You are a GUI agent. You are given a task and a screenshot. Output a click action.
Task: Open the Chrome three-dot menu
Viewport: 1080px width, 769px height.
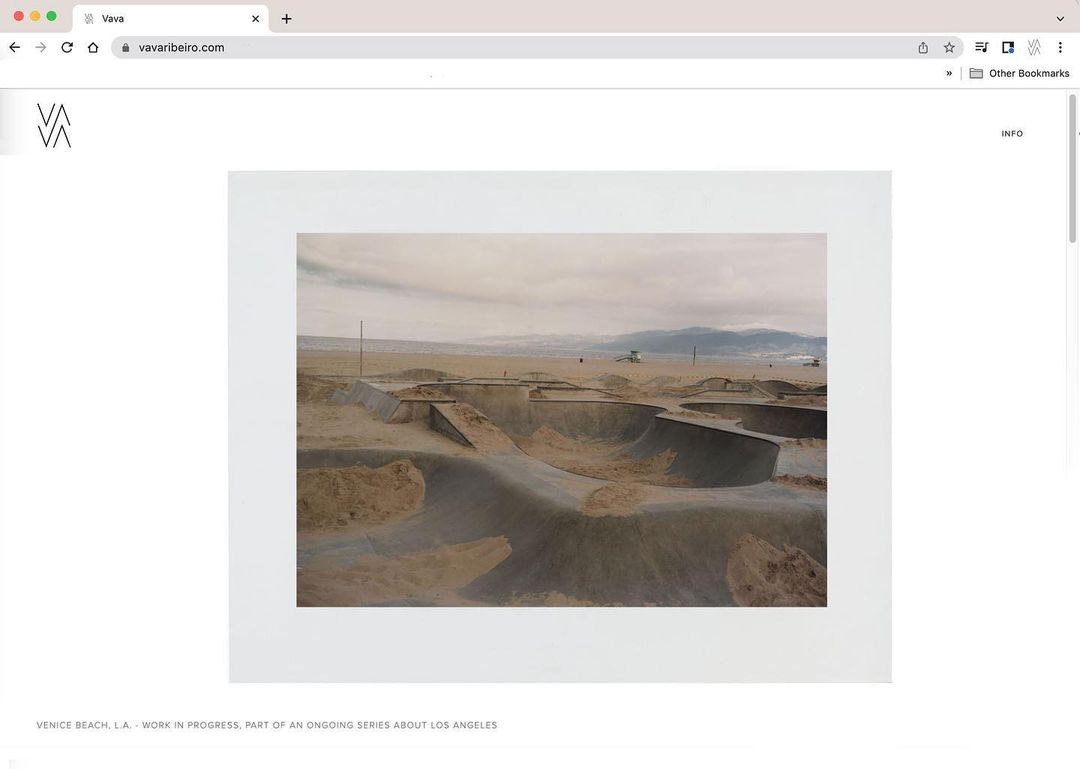pyautogui.click(x=1060, y=48)
